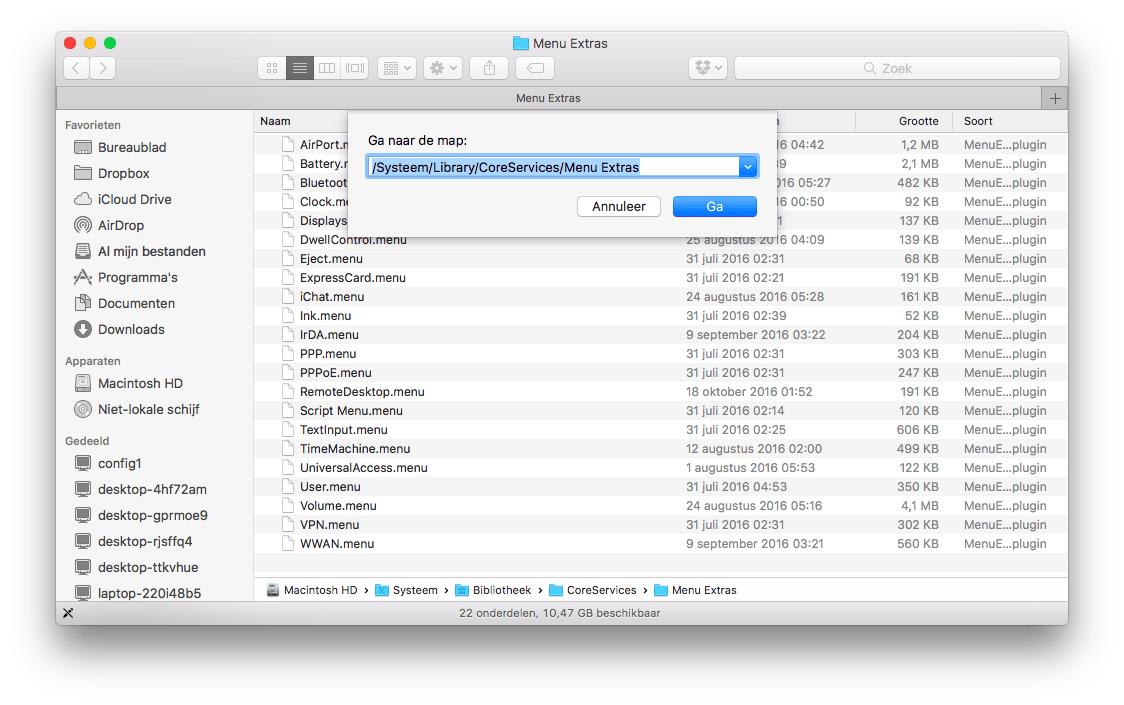Select the VPN.menu file
The image size is (1124, 705).
[329, 525]
